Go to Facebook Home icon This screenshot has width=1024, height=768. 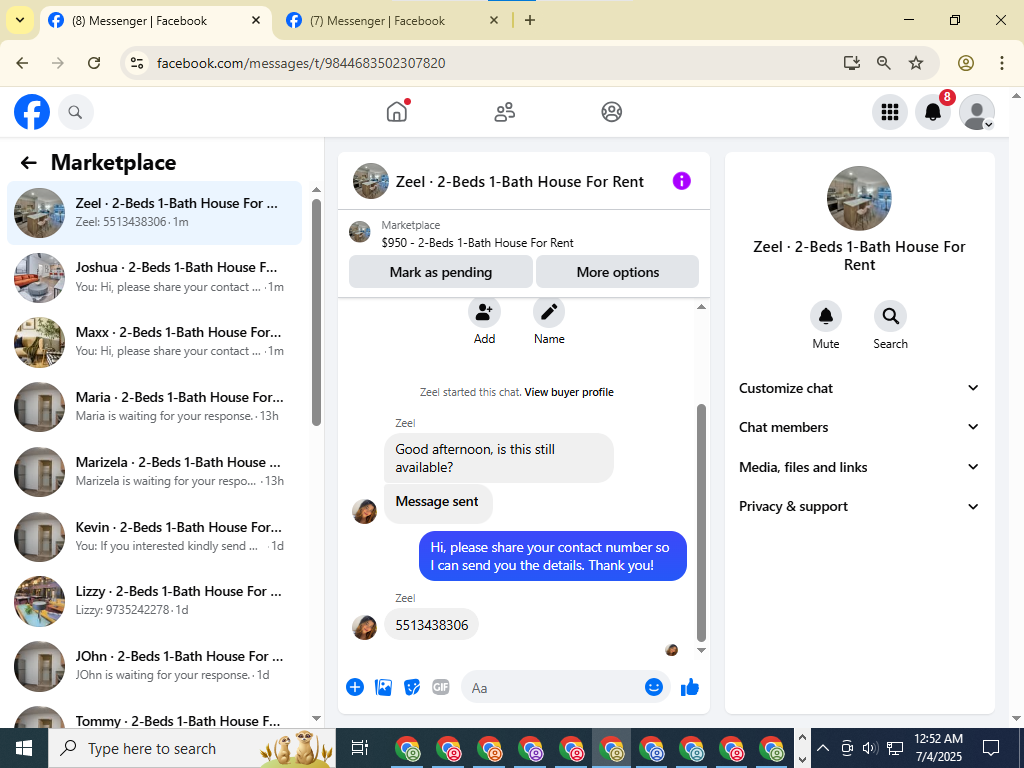coord(396,112)
